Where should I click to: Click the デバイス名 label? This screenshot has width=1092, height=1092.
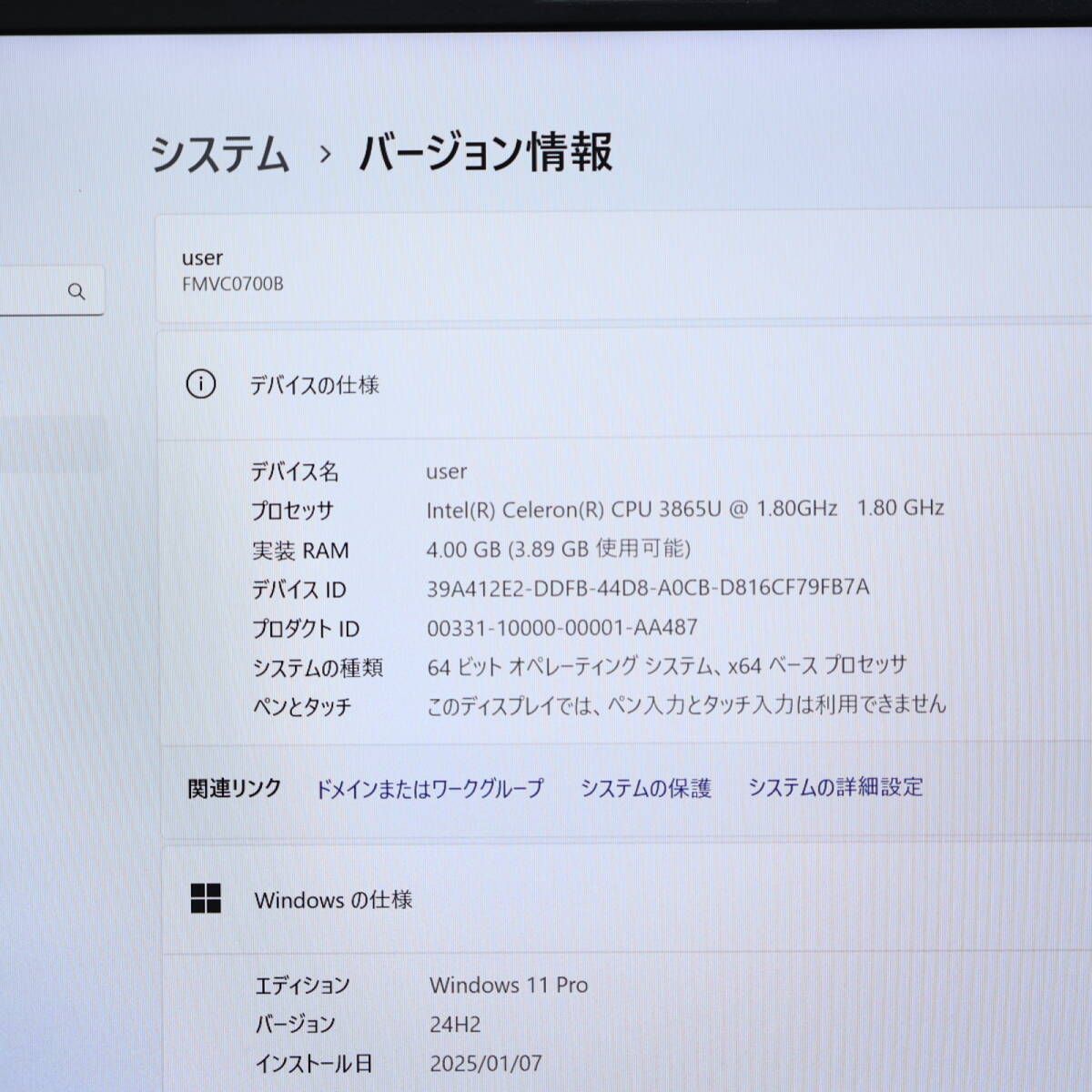click(295, 472)
